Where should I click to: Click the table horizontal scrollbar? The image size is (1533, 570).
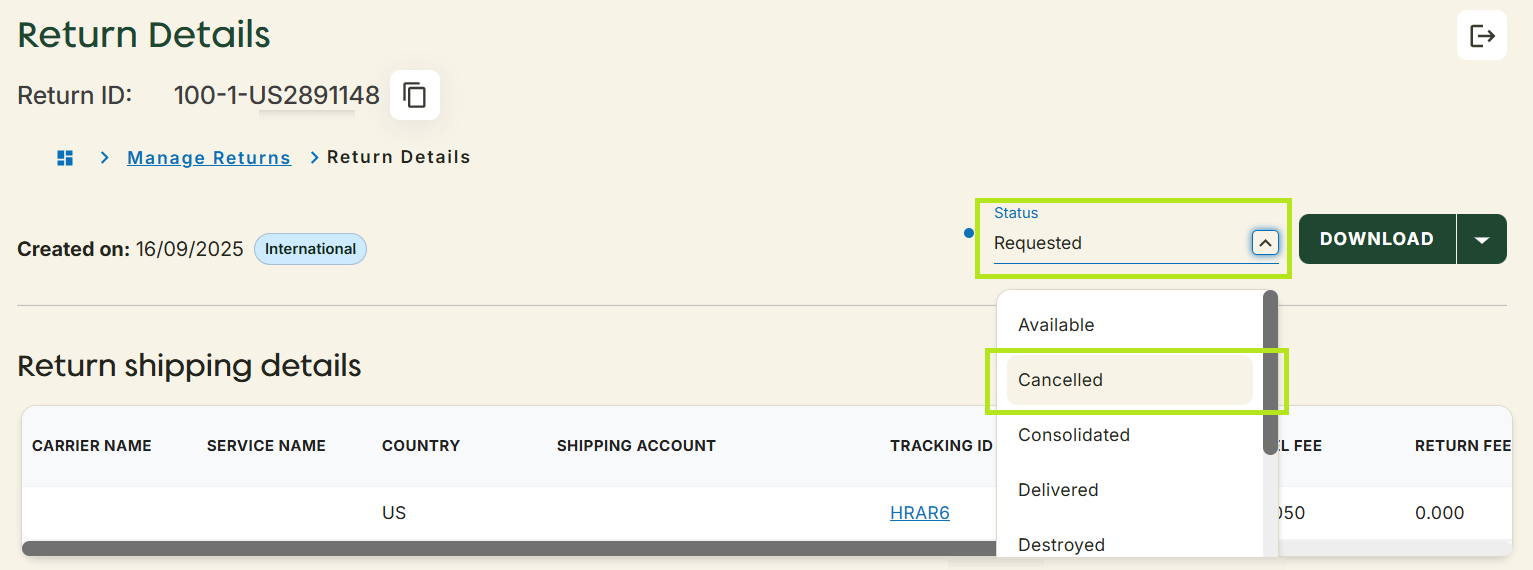500,548
